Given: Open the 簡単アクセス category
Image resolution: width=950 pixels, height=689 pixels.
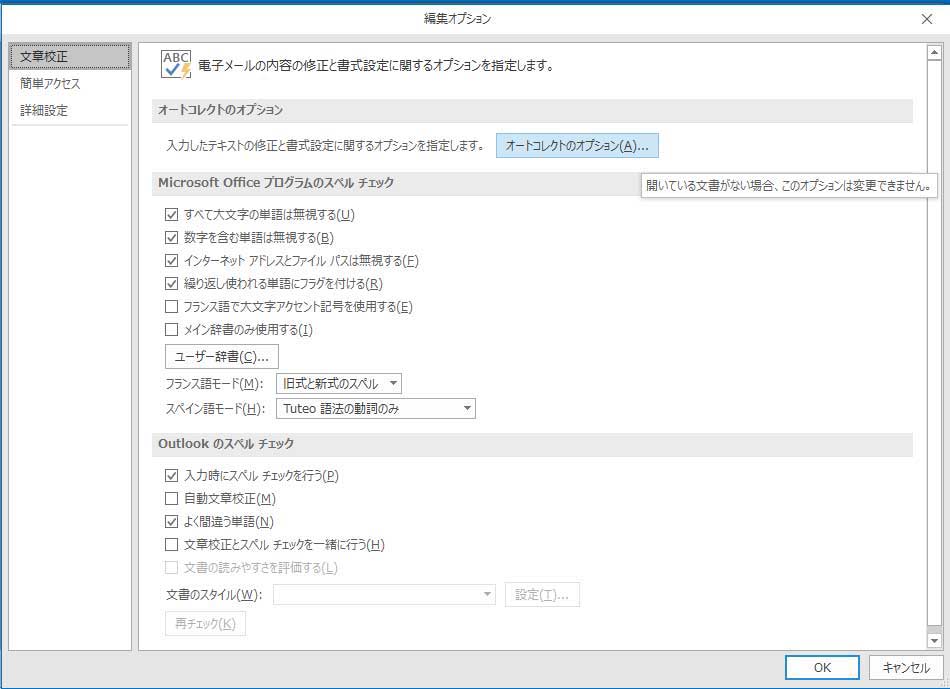Looking at the screenshot, I should click(50, 84).
